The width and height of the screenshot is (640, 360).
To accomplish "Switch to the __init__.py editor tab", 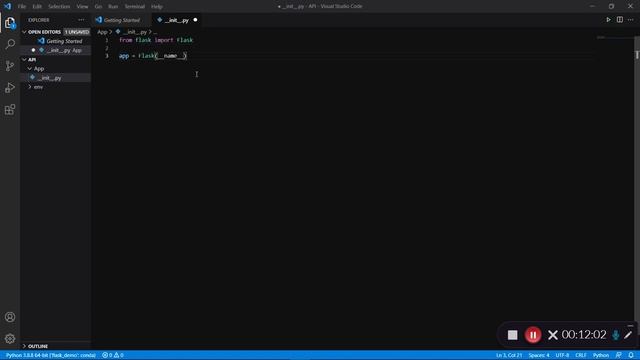I will (177, 20).
